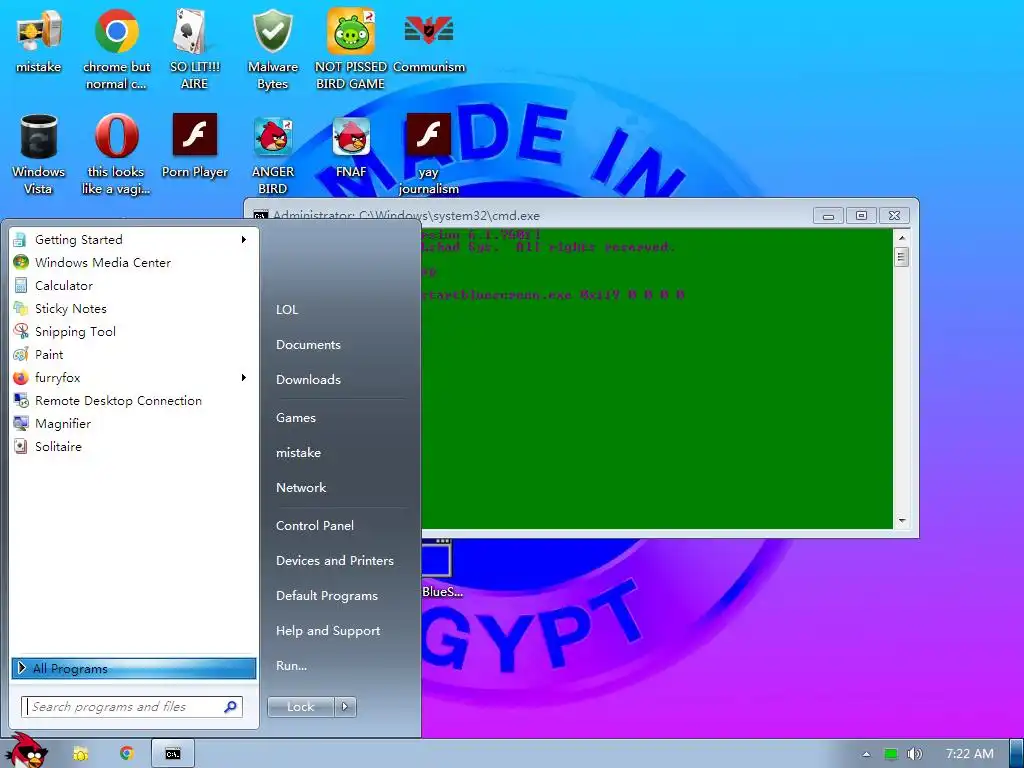Close the cmd.exe window
This screenshot has height=768, width=1024.
click(x=895, y=216)
